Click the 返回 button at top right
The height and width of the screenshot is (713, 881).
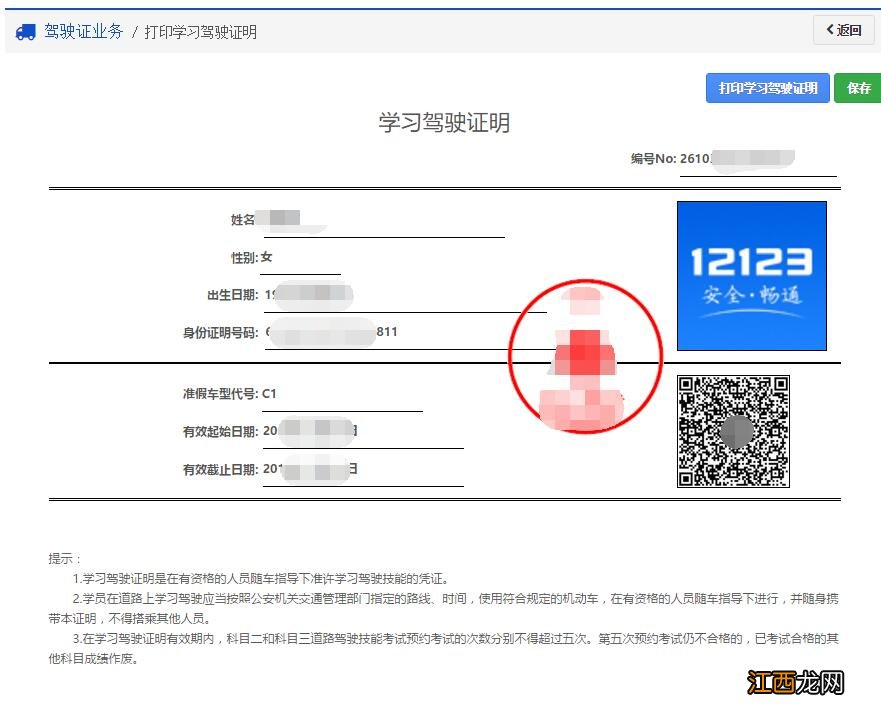[x=843, y=30]
